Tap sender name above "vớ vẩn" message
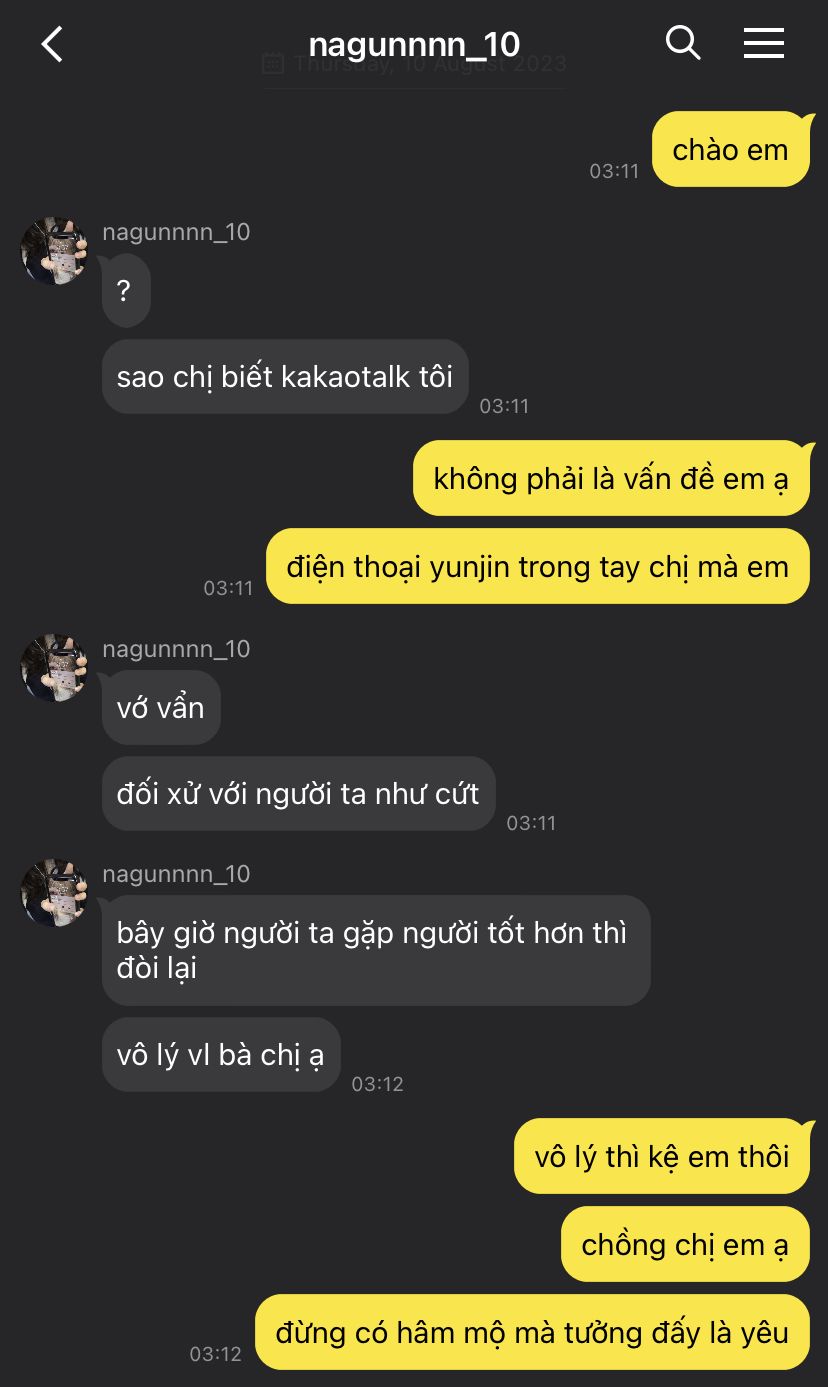Image resolution: width=828 pixels, height=1387 pixels. click(176, 649)
